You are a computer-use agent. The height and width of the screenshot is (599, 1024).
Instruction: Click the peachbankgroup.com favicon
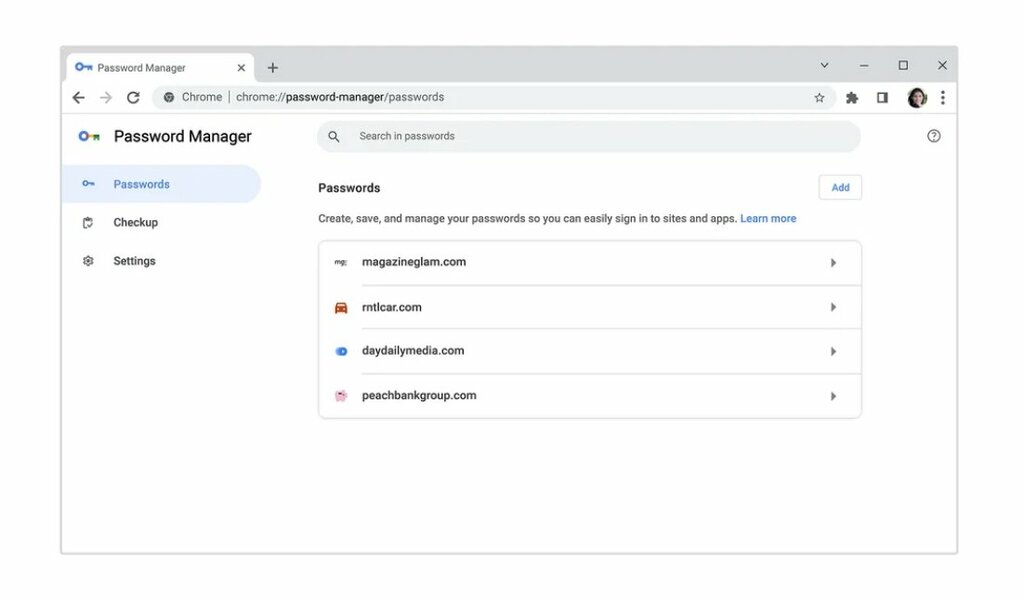[x=341, y=396]
